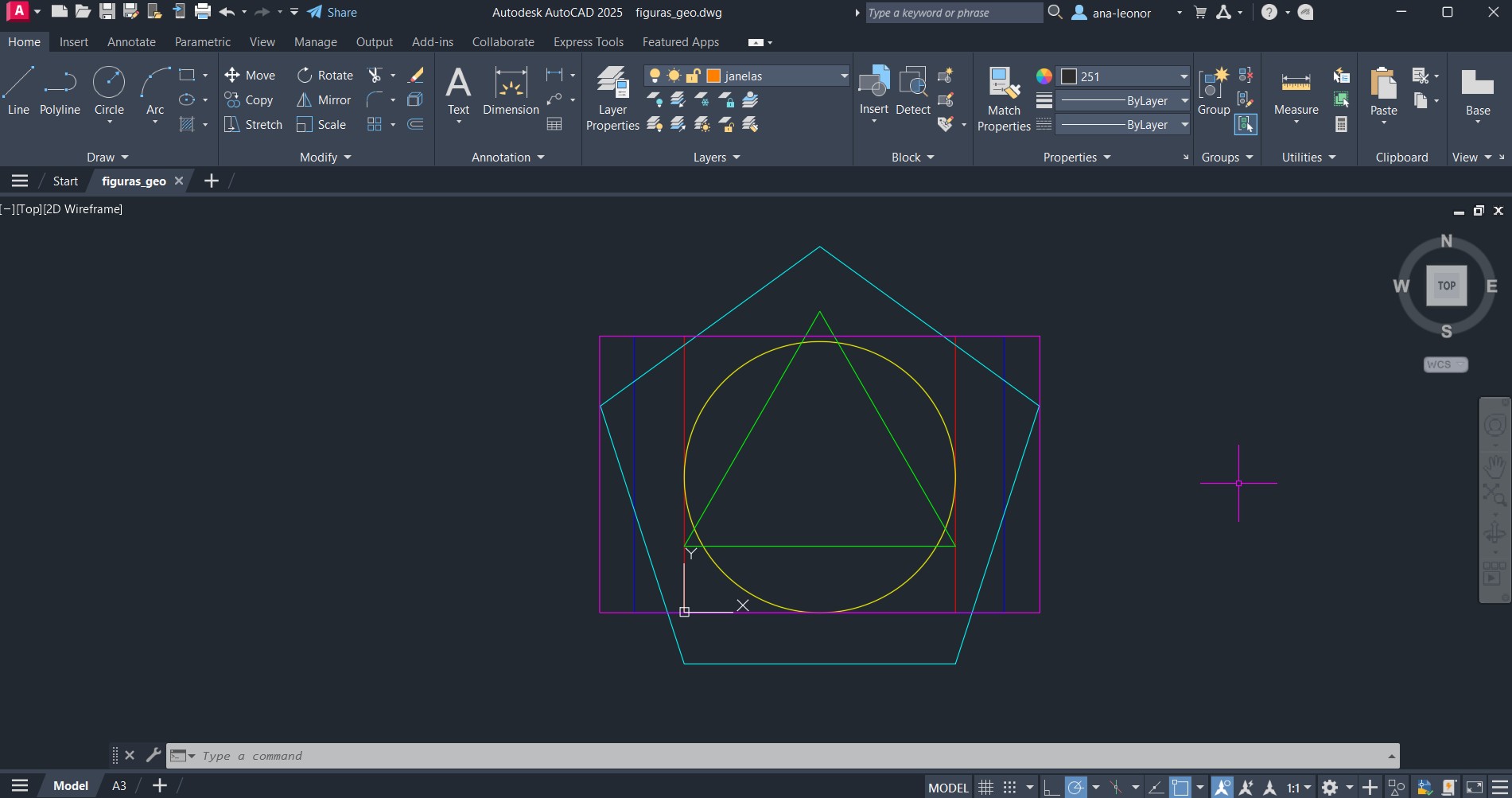The height and width of the screenshot is (798, 1512).
Task: Open the annotation scale 1:1 dropdown
Action: pyautogui.click(x=1299, y=788)
